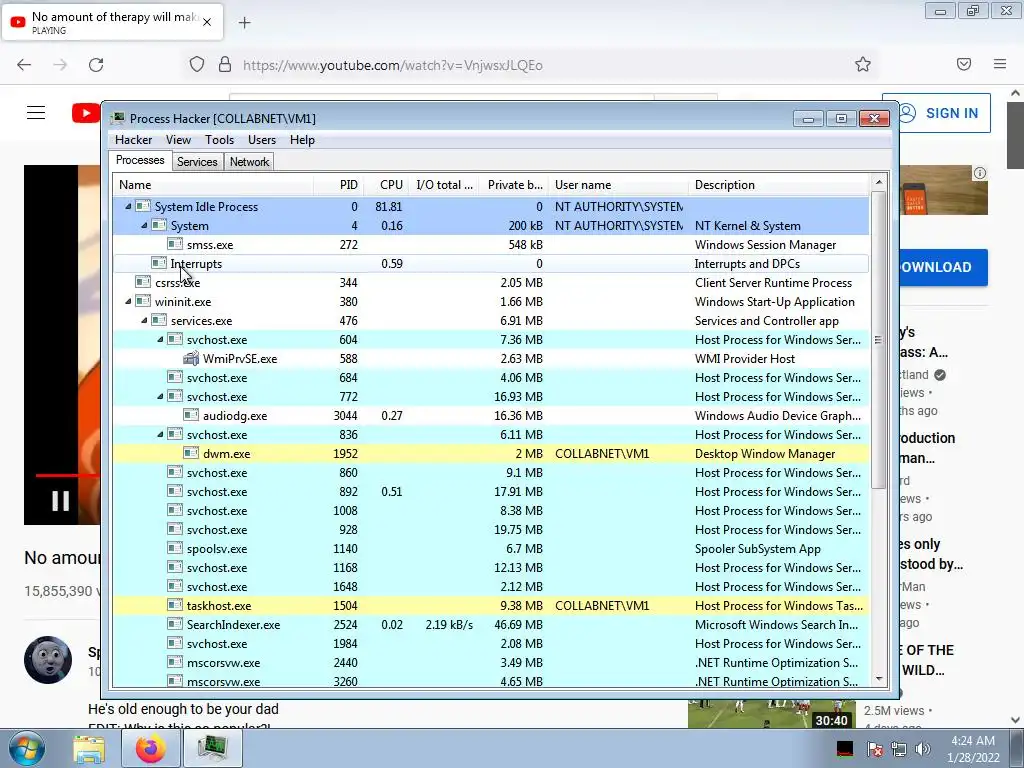Click the taskhost.exe process icon
The height and width of the screenshot is (768, 1024).
[174, 605]
